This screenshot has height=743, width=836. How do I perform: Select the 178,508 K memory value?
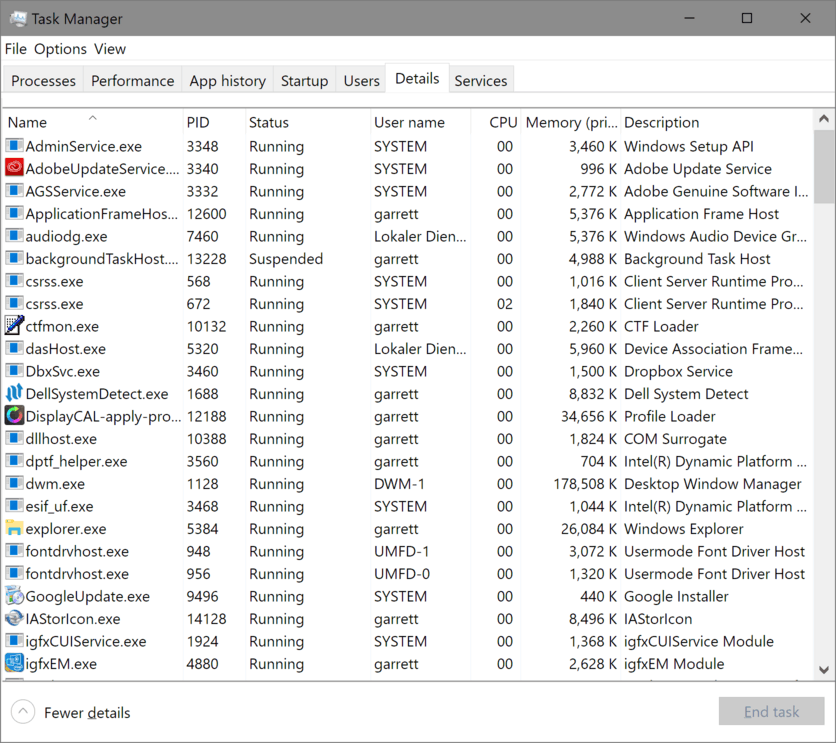point(585,483)
